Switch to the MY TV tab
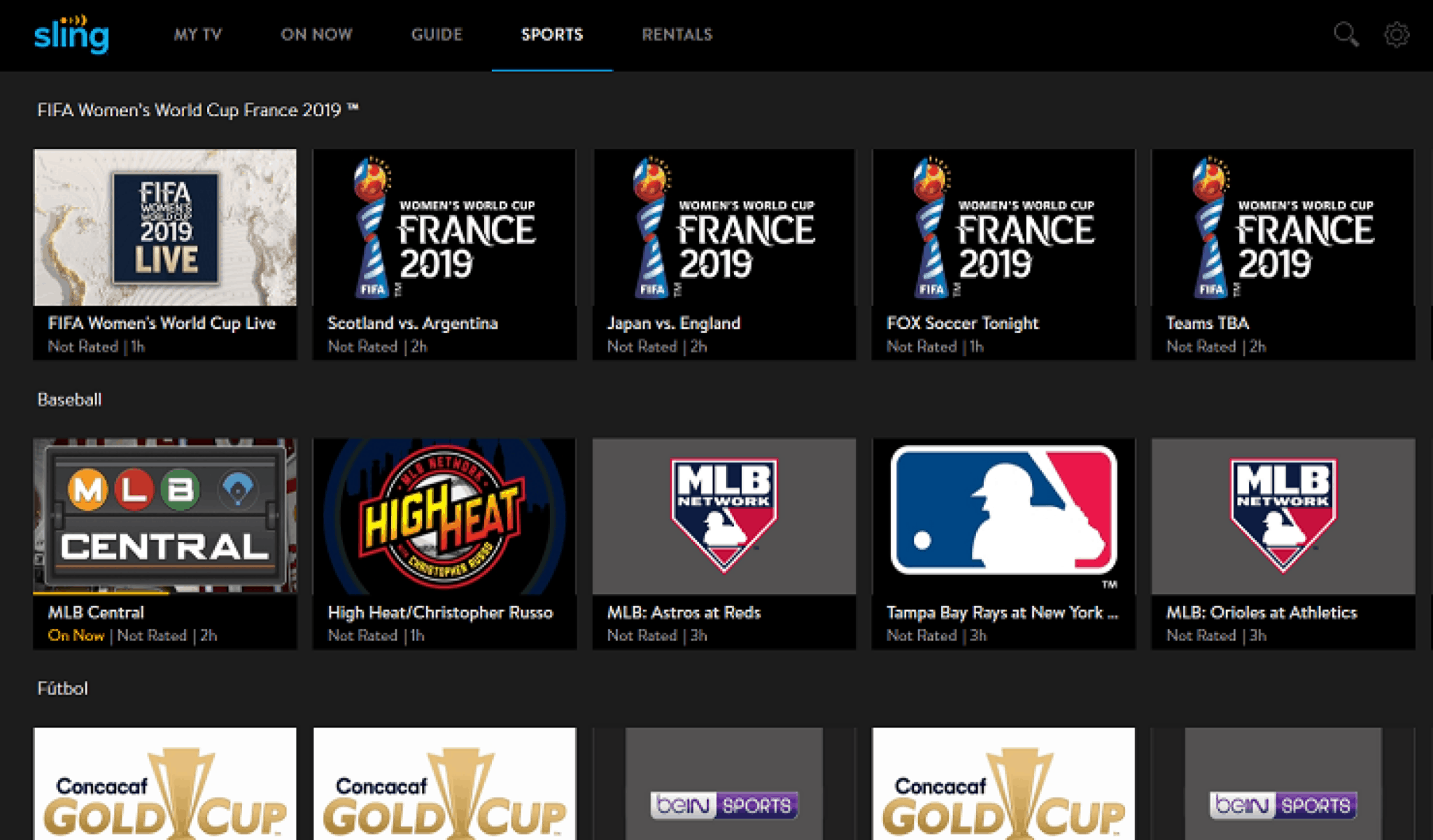 [x=198, y=34]
